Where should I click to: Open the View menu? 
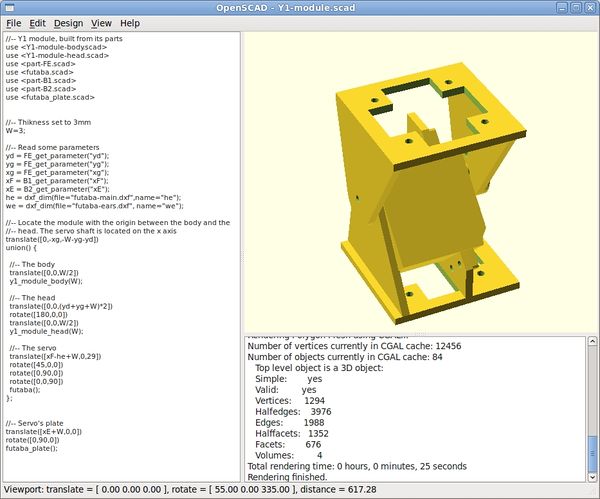tap(101, 22)
